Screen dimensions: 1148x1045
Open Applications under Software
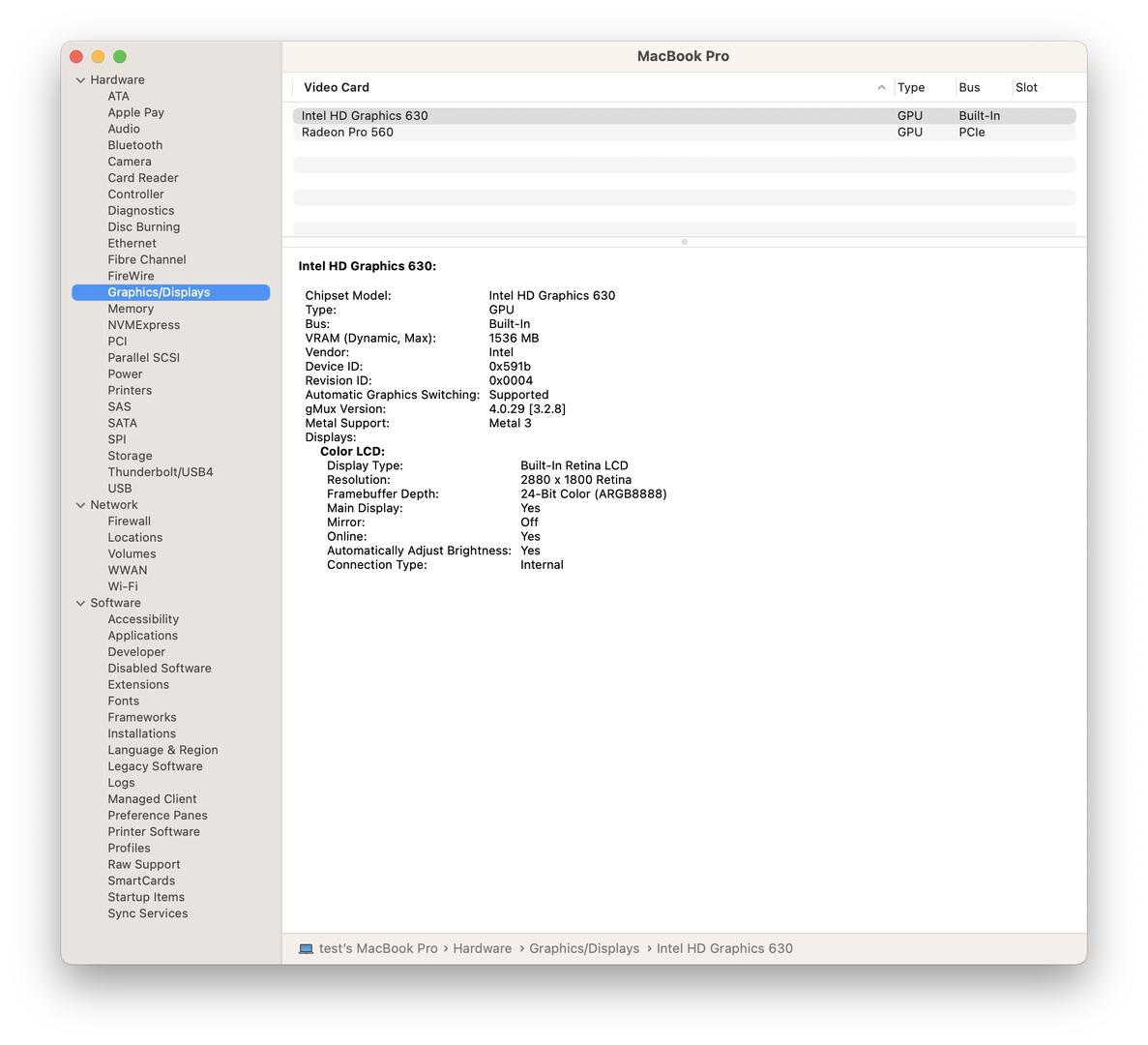(143, 636)
